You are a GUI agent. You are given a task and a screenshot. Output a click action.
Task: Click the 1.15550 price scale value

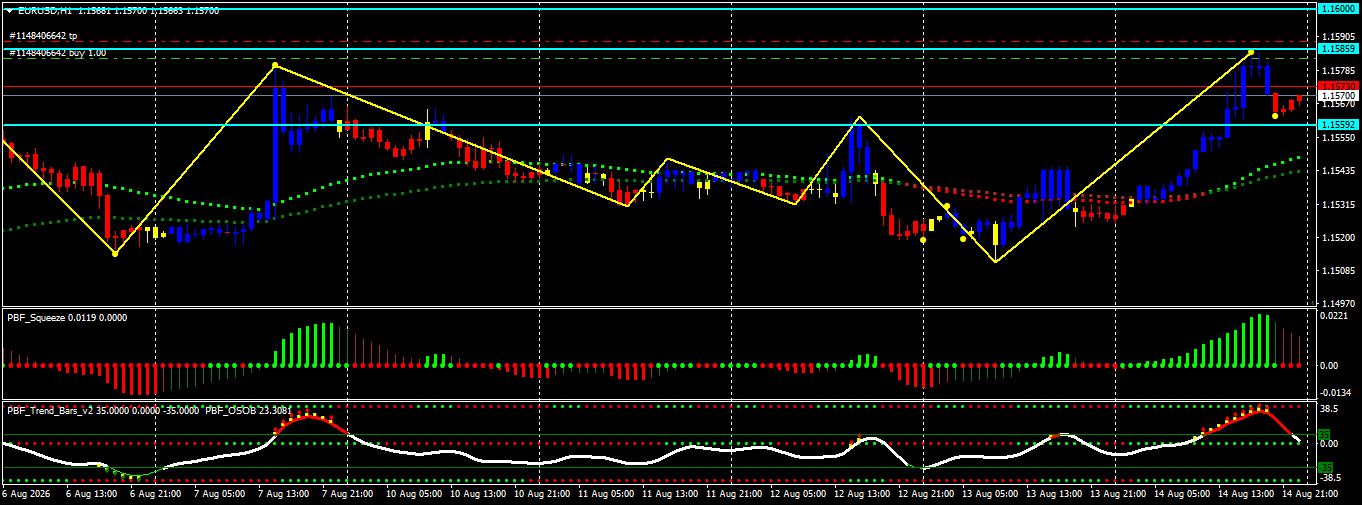click(1338, 137)
